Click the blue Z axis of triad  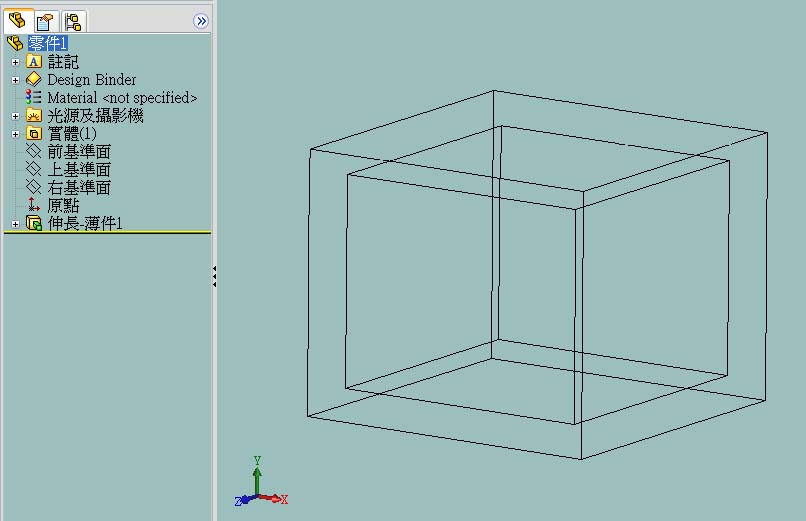pos(245,500)
